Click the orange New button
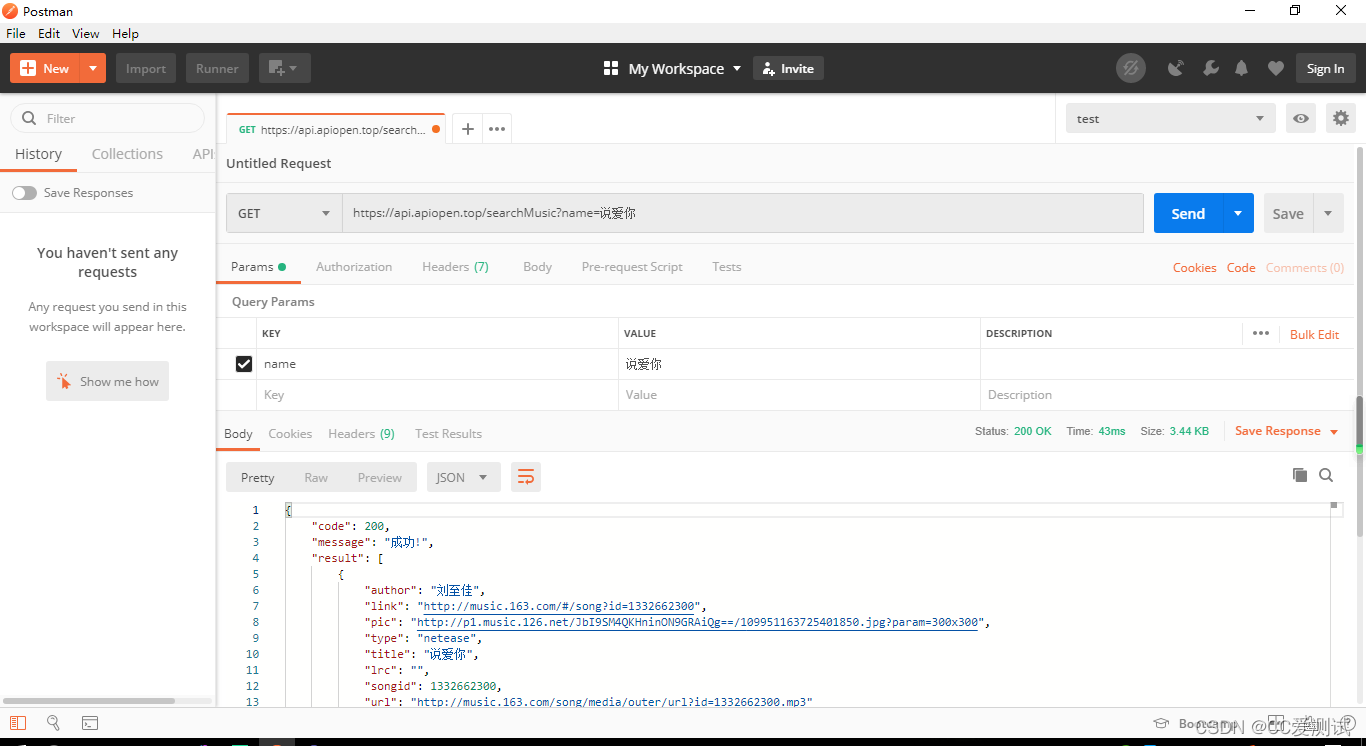This screenshot has width=1366, height=746. pos(44,68)
